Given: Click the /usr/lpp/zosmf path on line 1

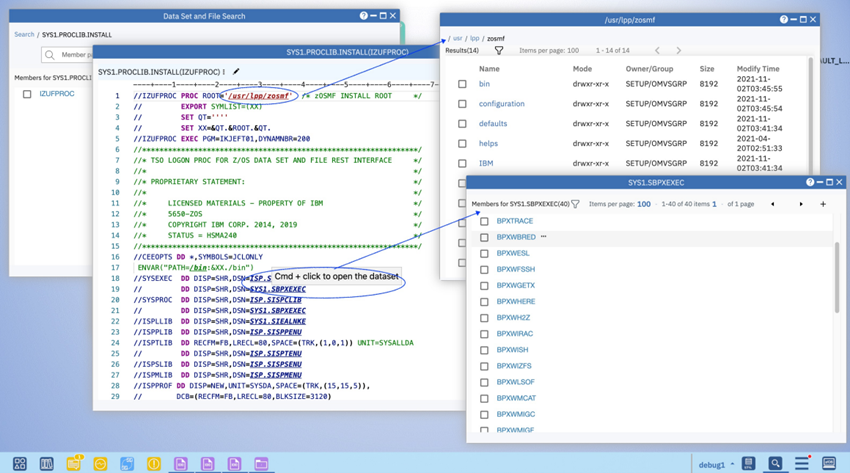Looking at the screenshot, I should tap(259, 96).
